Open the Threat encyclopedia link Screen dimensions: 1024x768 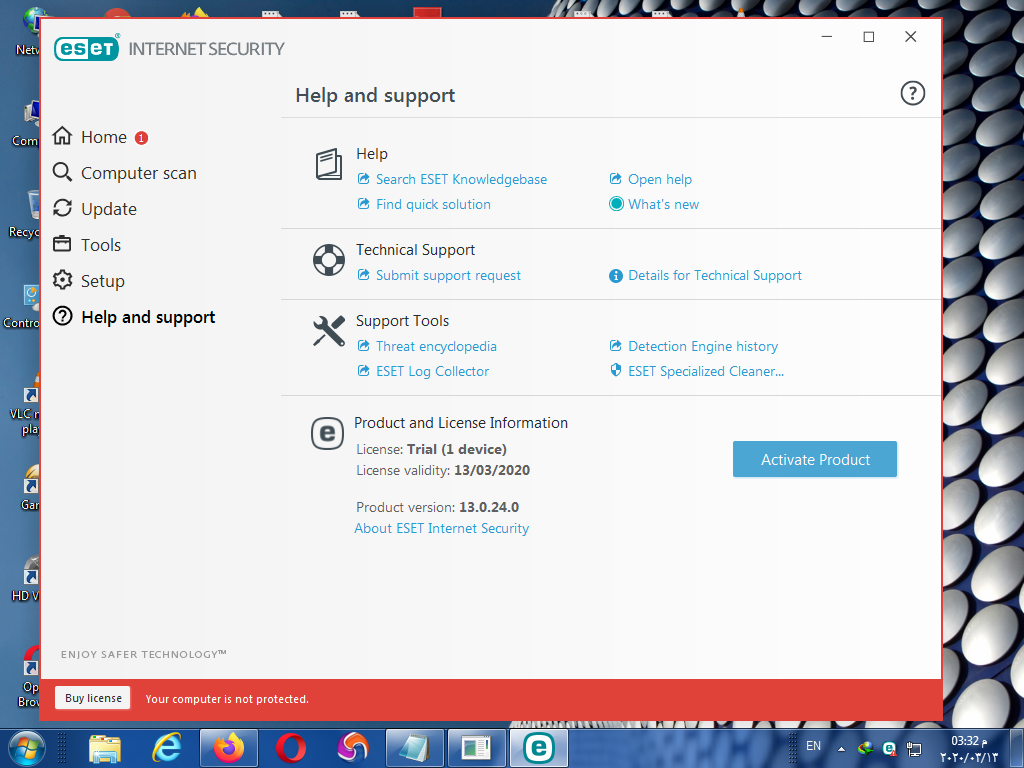tap(436, 346)
